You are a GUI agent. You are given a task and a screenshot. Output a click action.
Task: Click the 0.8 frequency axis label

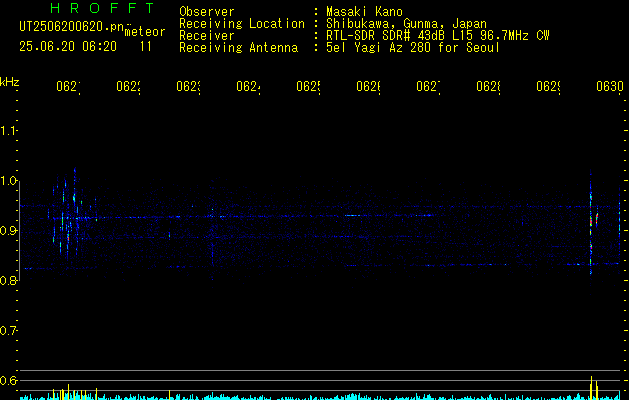(x=8, y=280)
